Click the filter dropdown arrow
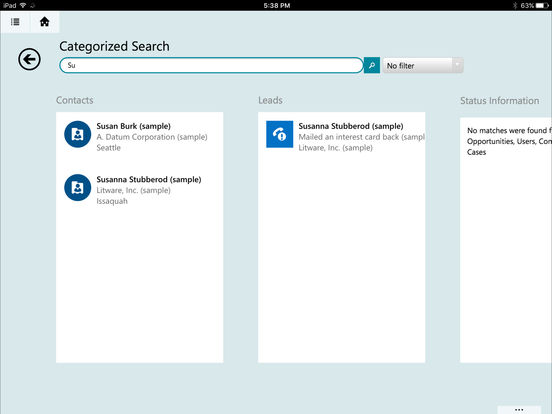552x414 pixels. [x=457, y=65]
